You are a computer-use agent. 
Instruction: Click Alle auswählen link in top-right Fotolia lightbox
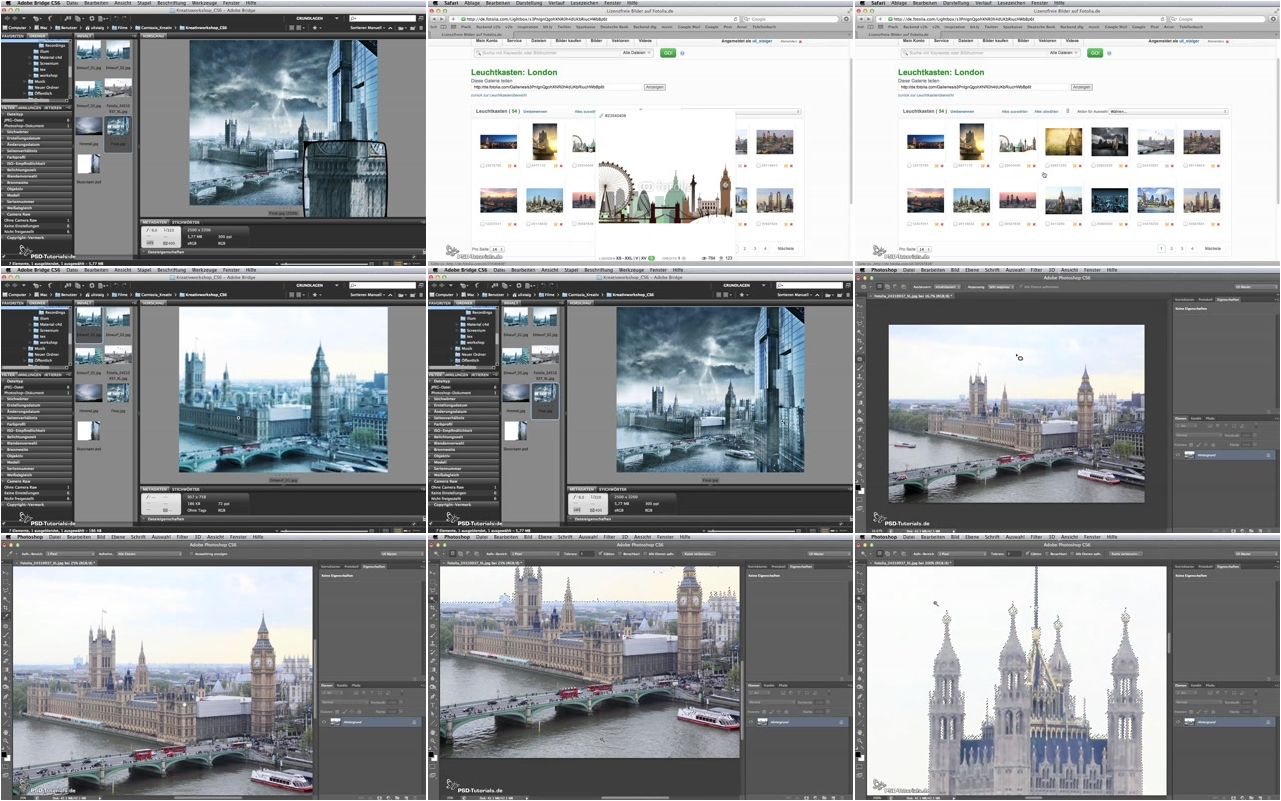coord(1015,111)
